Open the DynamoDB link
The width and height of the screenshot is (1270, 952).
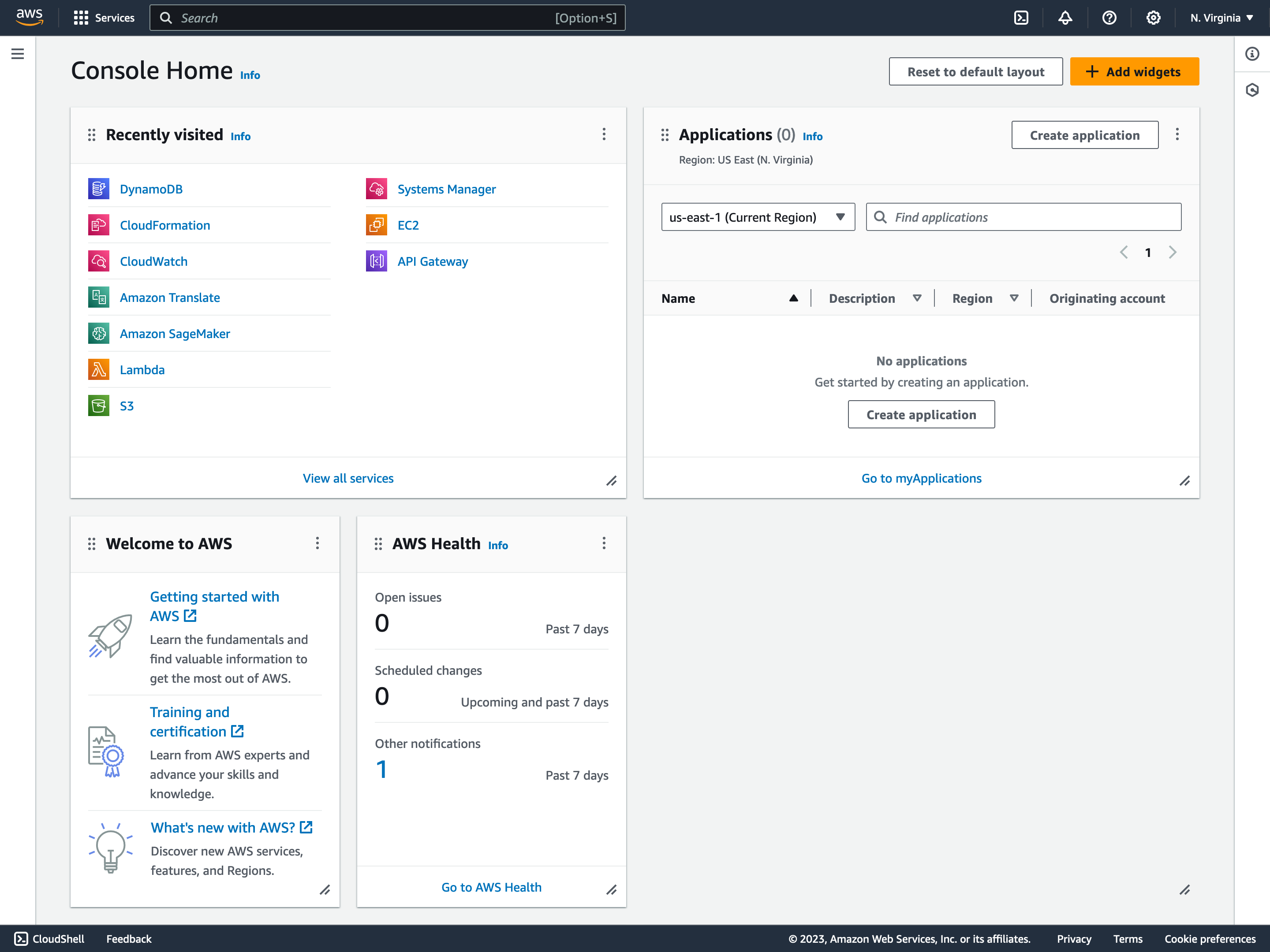pyautogui.click(x=151, y=189)
